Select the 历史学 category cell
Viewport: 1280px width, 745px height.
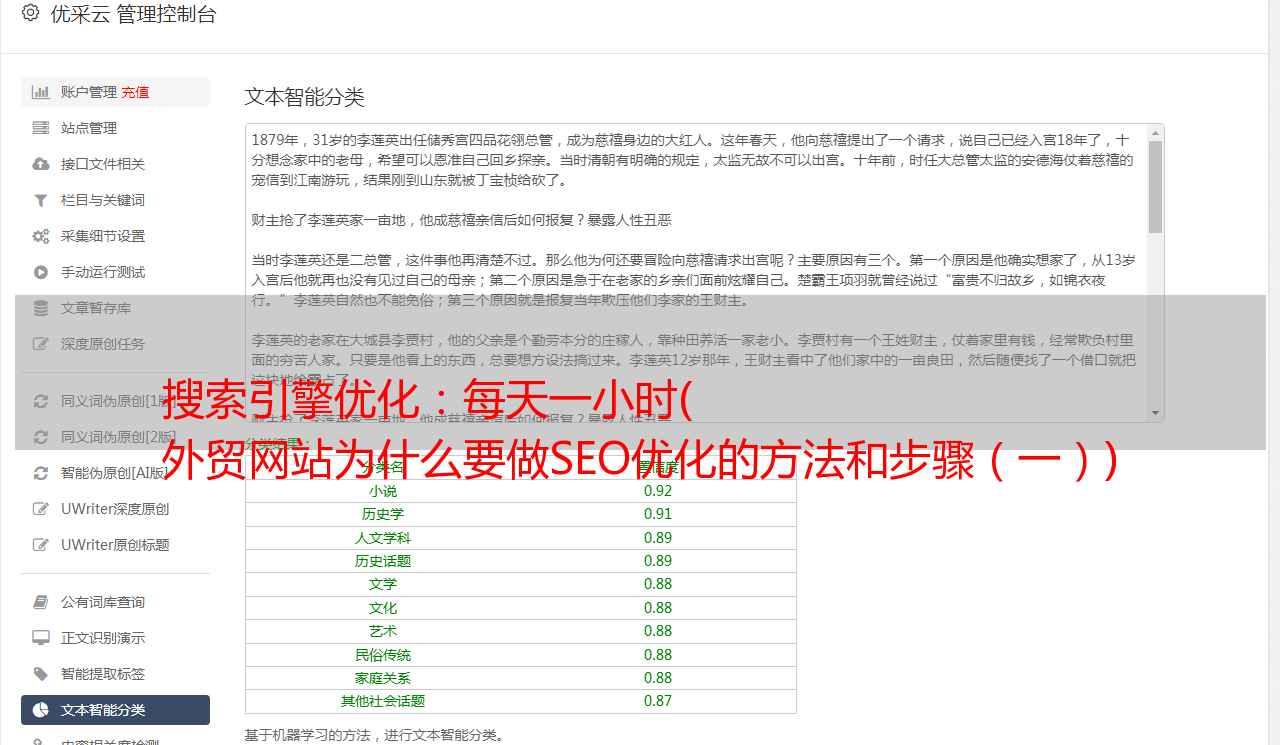383,514
